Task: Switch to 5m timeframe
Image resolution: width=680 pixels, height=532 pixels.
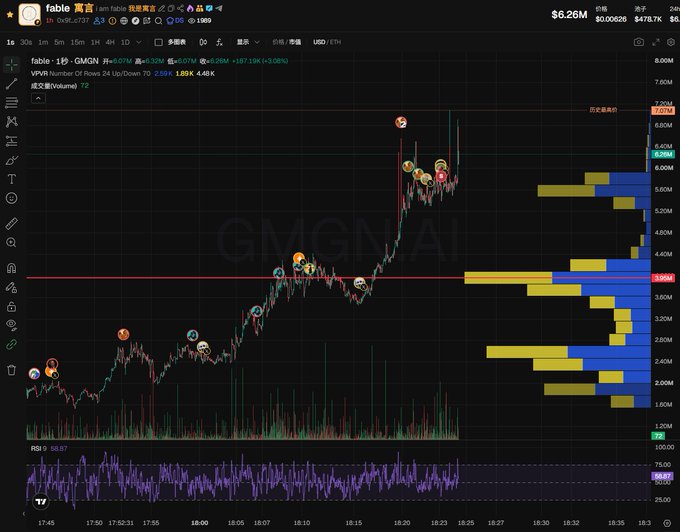Action: click(x=59, y=42)
